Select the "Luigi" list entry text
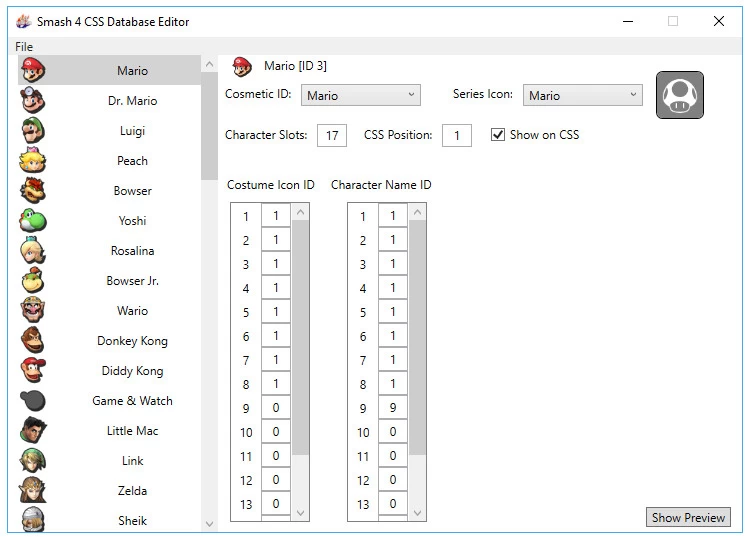 pyautogui.click(x=132, y=131)
